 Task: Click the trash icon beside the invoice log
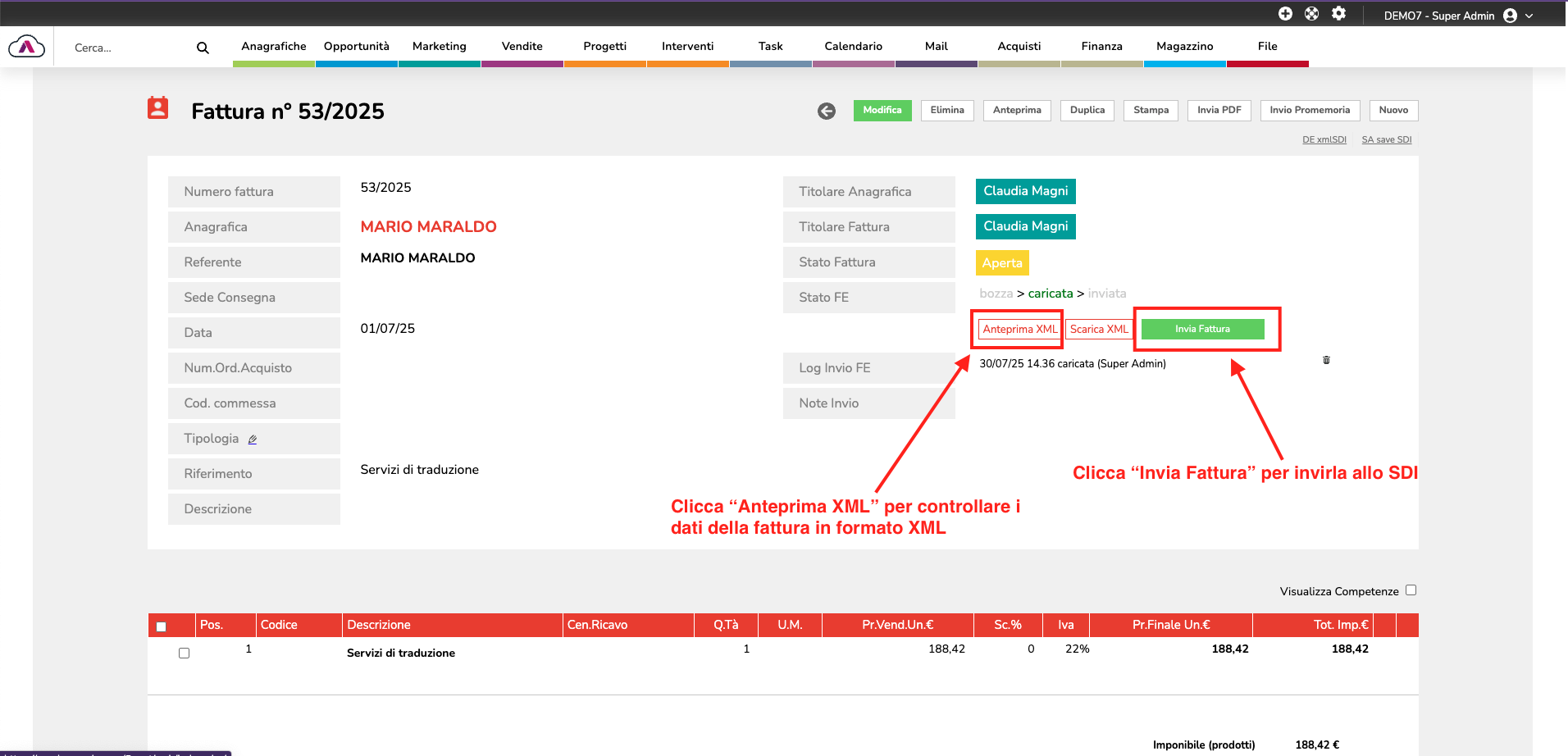(1326, 360)
